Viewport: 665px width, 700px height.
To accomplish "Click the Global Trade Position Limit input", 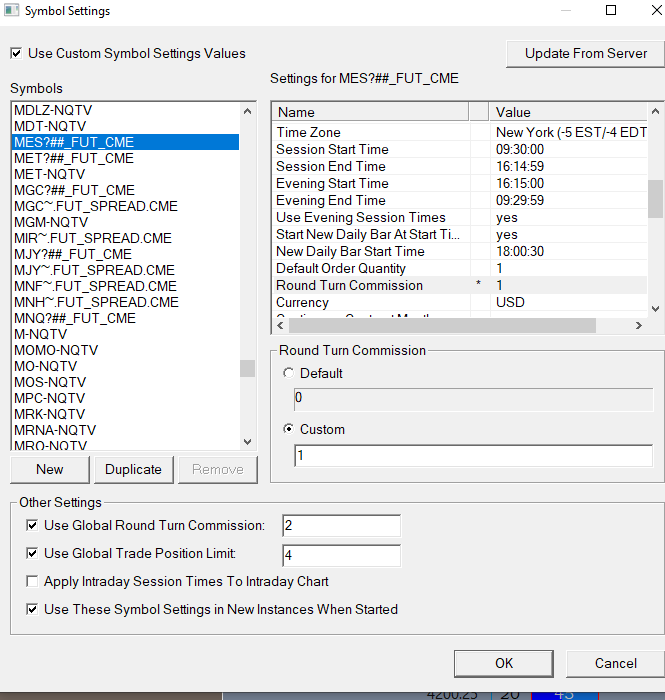I will (341, 555).
